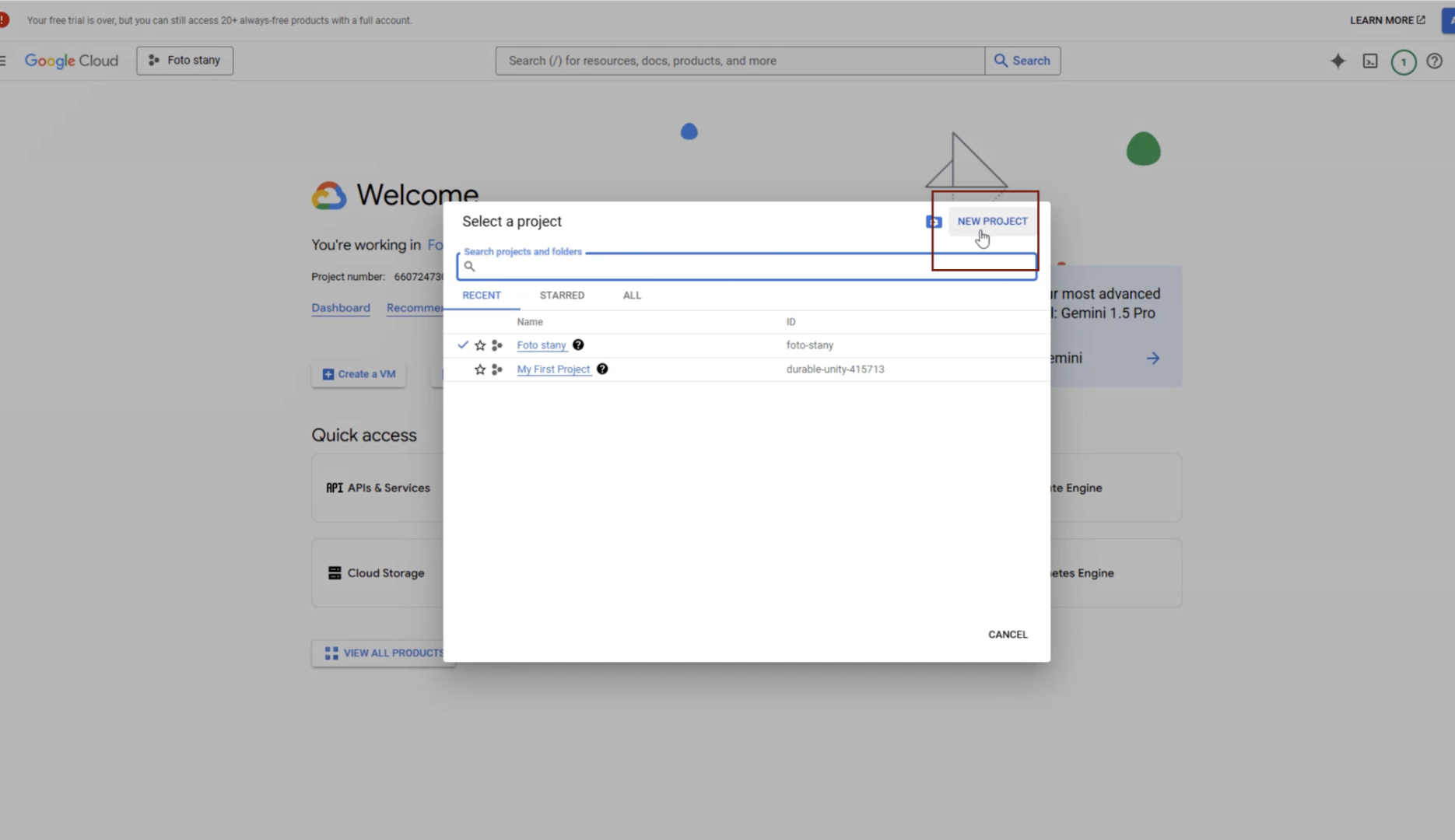This screenshot has height=840, width=1455.
Task: Click the durable-unity-415713 ID cell
Action: tap(835, 369)
